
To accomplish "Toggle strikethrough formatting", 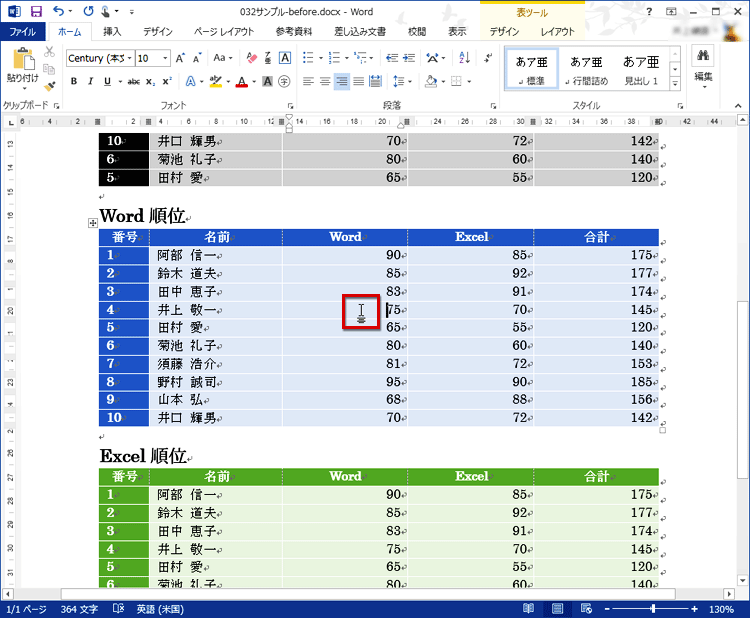I will click(134, 81).
